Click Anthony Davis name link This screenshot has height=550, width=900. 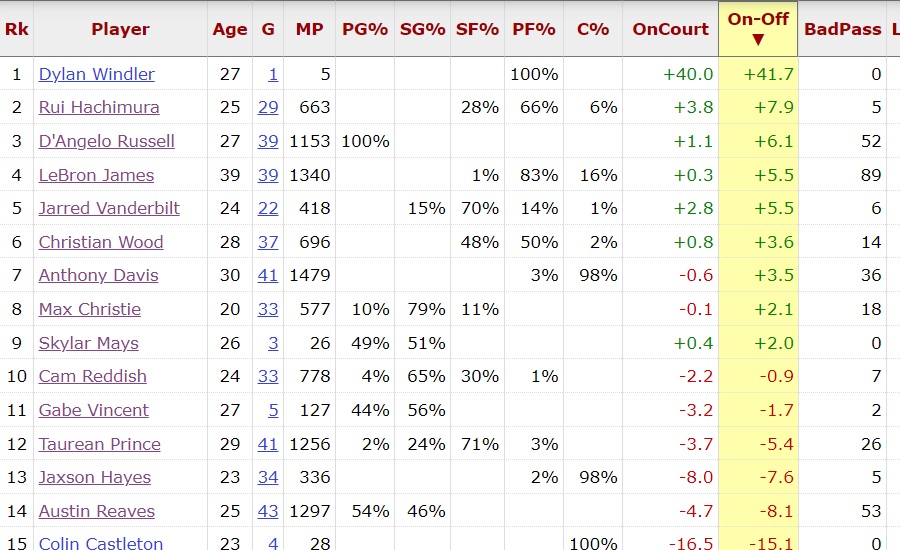click(x=98, y=275)
